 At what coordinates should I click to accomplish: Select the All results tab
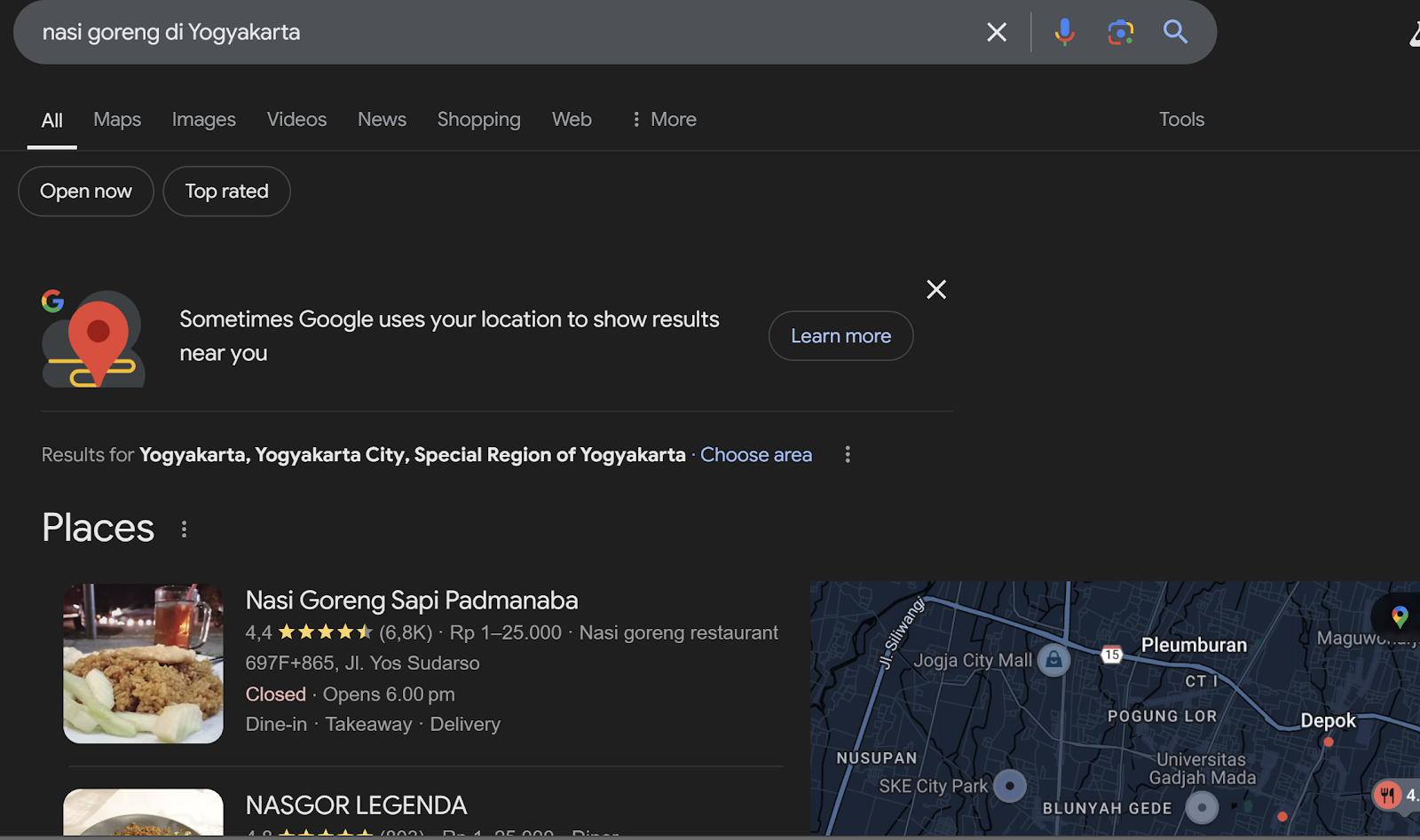tap(52, 120)
